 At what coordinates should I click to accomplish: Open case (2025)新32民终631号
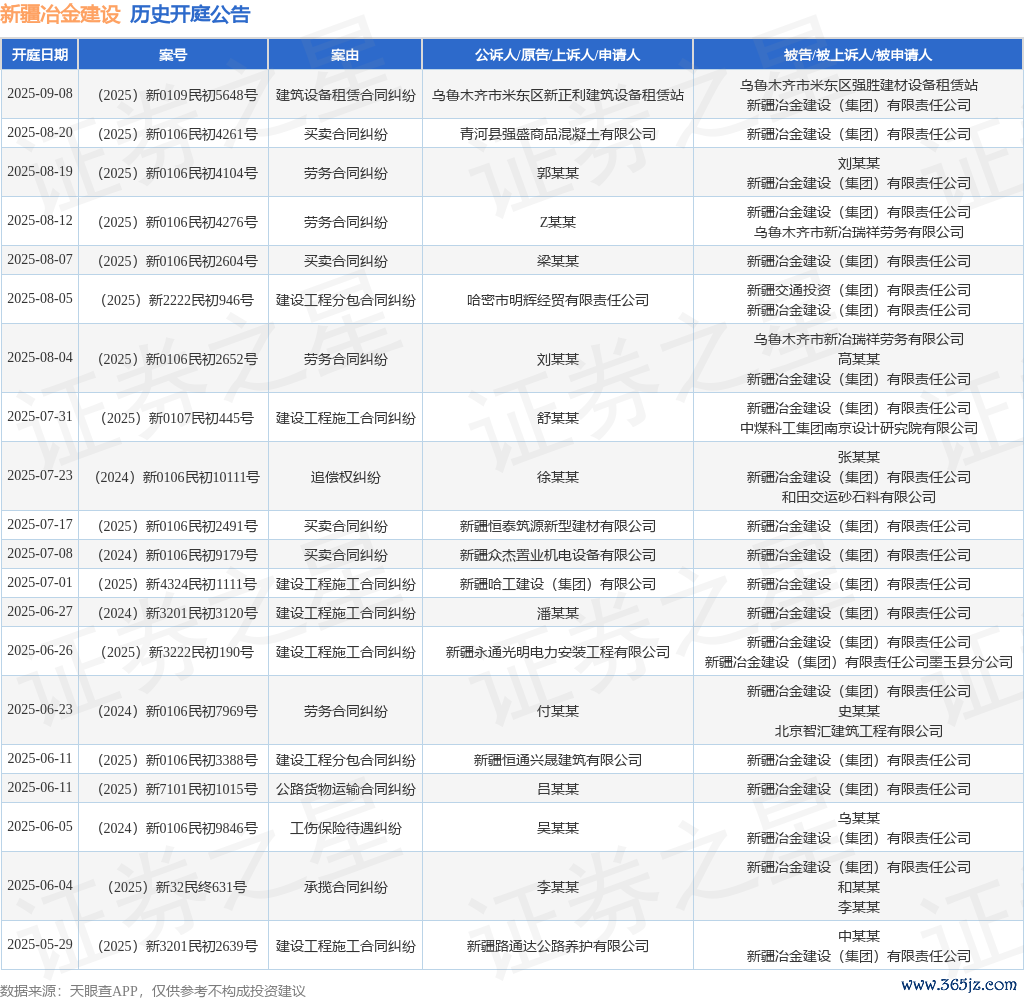(173, 887)
